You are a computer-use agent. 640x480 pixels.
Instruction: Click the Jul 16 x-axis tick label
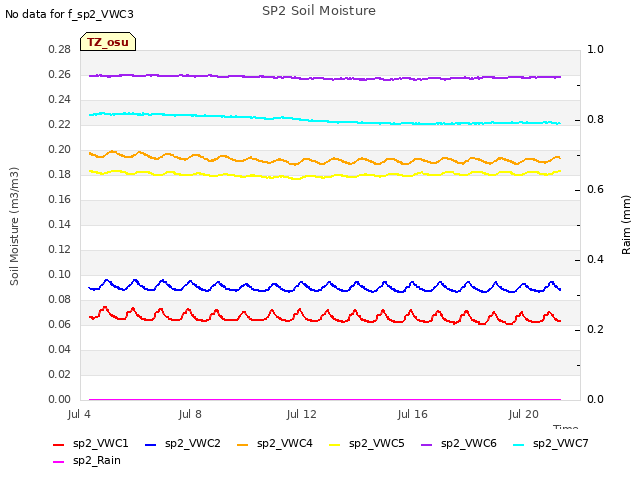413,414
